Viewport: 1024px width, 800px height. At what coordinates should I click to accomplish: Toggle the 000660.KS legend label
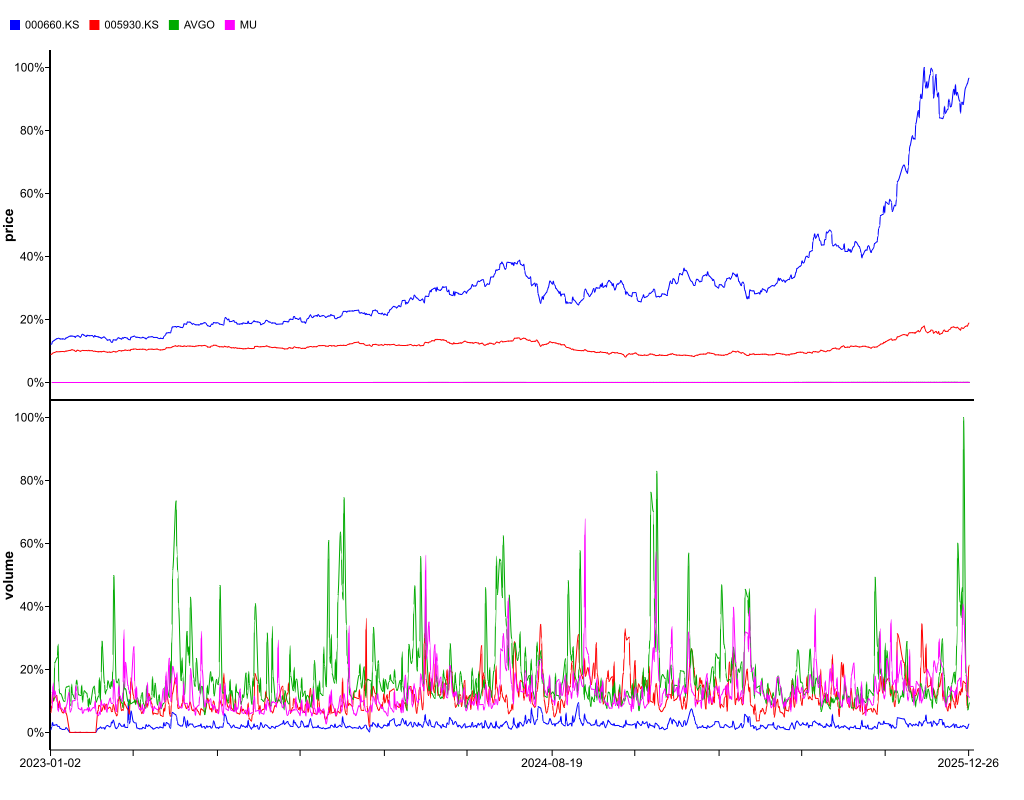(x=51, y=24)
